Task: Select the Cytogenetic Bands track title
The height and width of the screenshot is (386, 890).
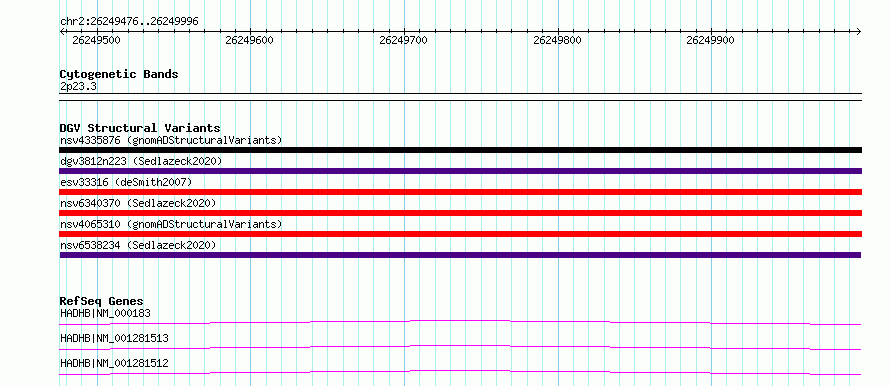Action: point(119,74)
